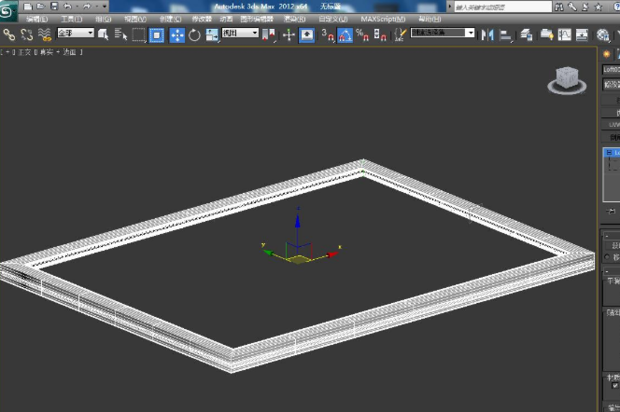Open the 动画 menu
Image resolution: width=620 pixels, height=412 pixels.
(226, 19)
